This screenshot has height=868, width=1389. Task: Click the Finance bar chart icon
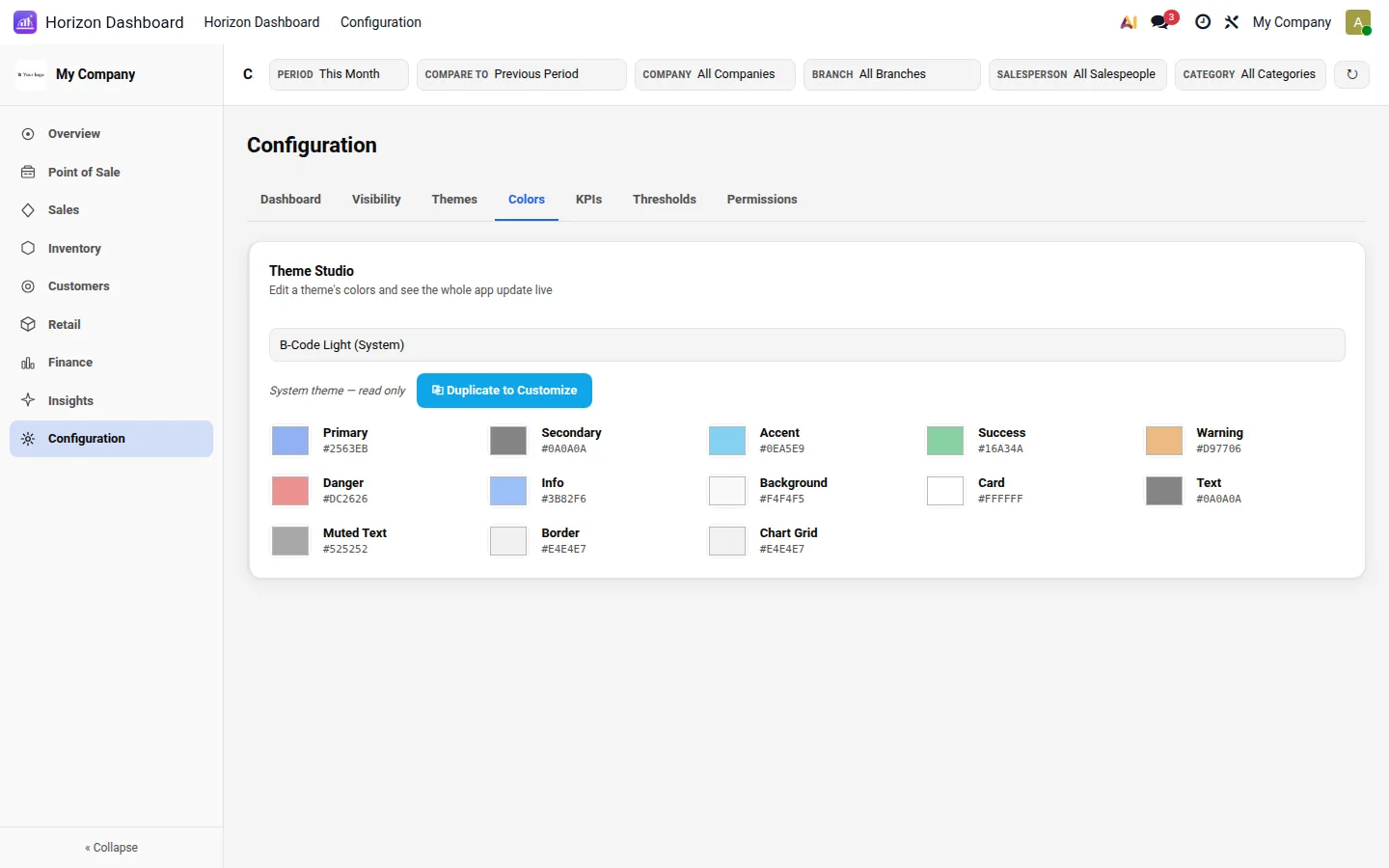pyautogui.click(x=28, y=363)
